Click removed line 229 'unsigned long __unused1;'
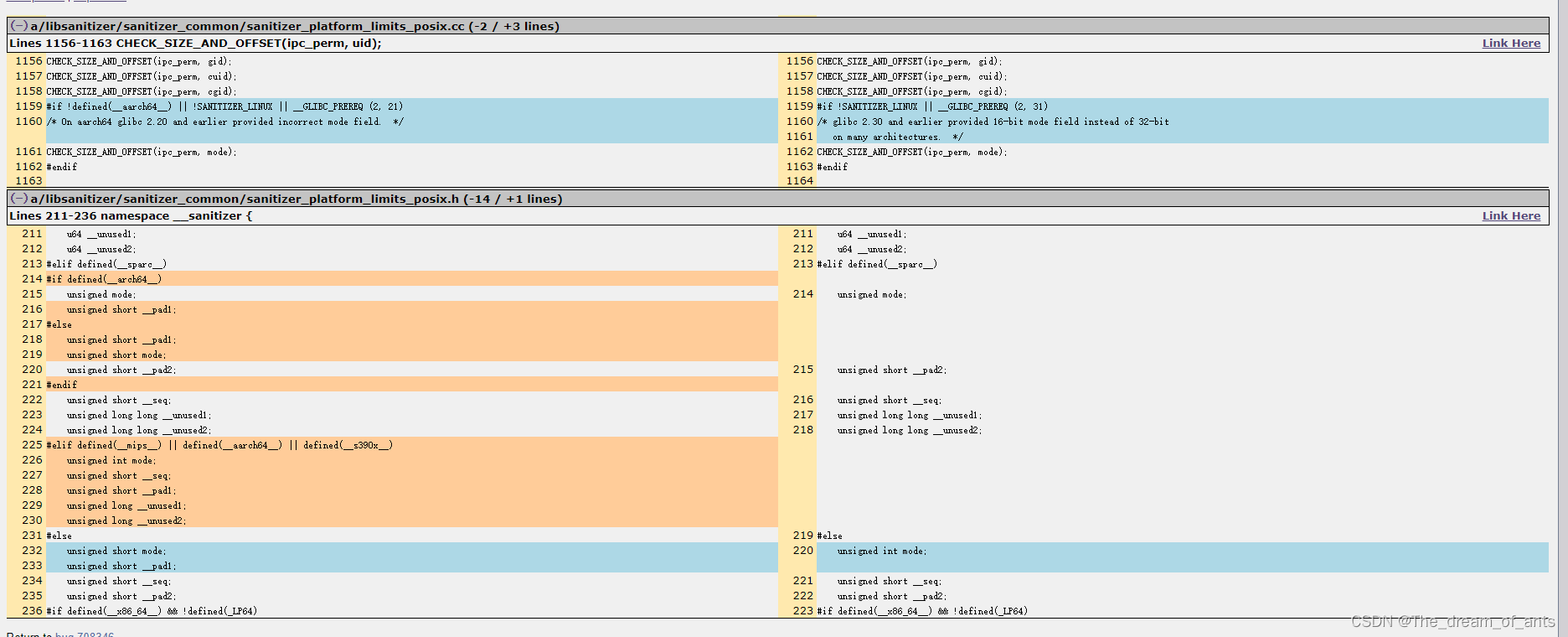 pos(126,505)
